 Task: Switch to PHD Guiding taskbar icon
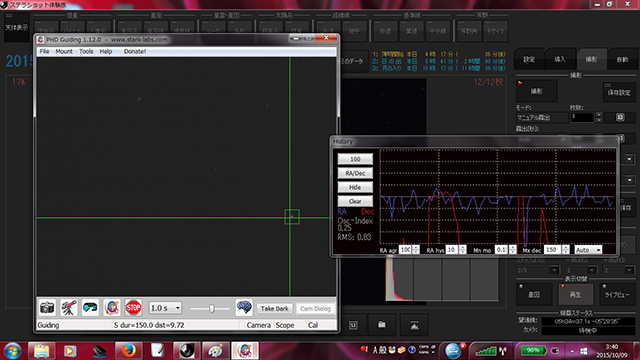[x=245, y=351]
